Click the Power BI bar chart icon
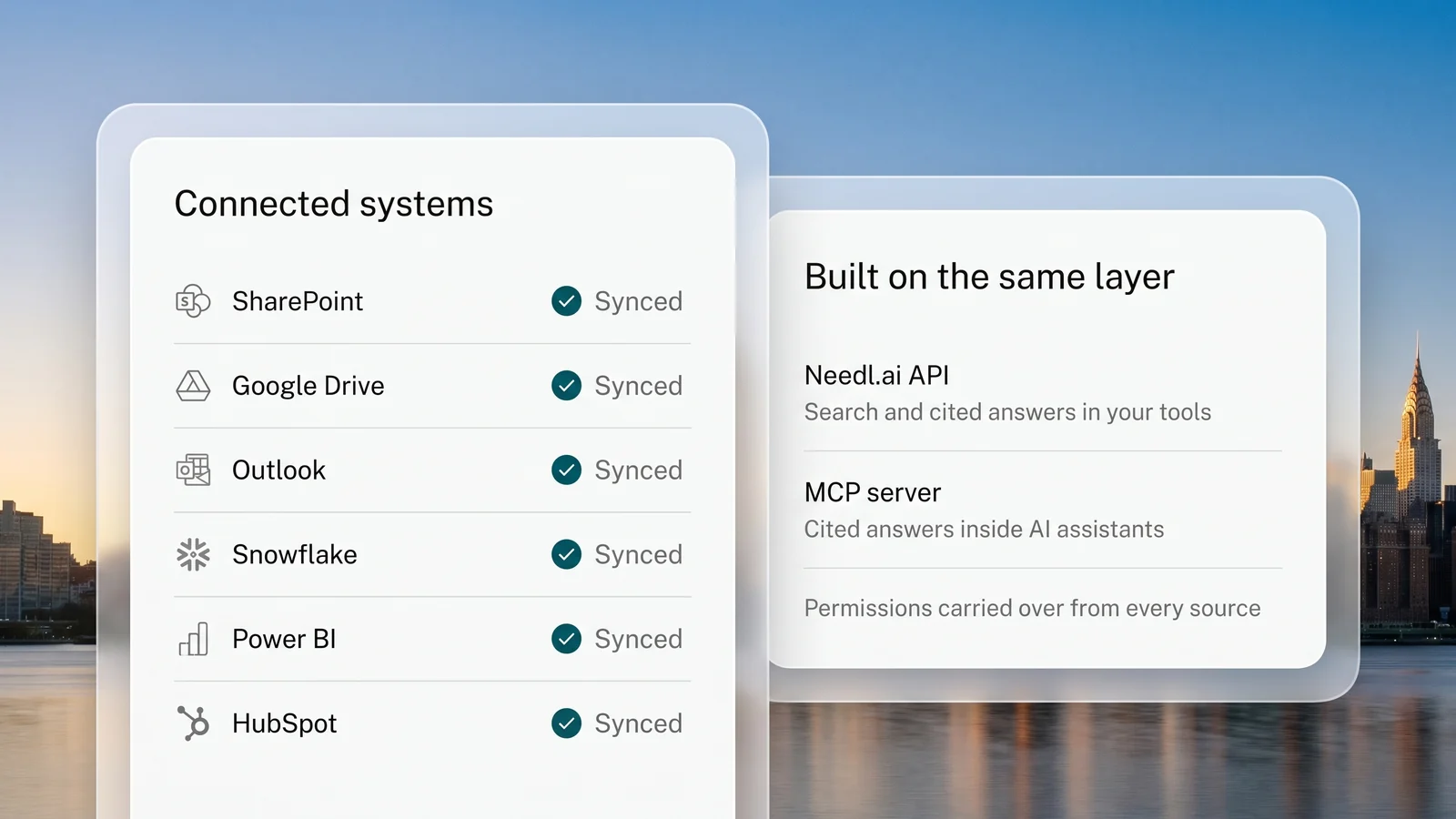The height and width of the screenshot is (819, 1456). (x=194, y=639)
